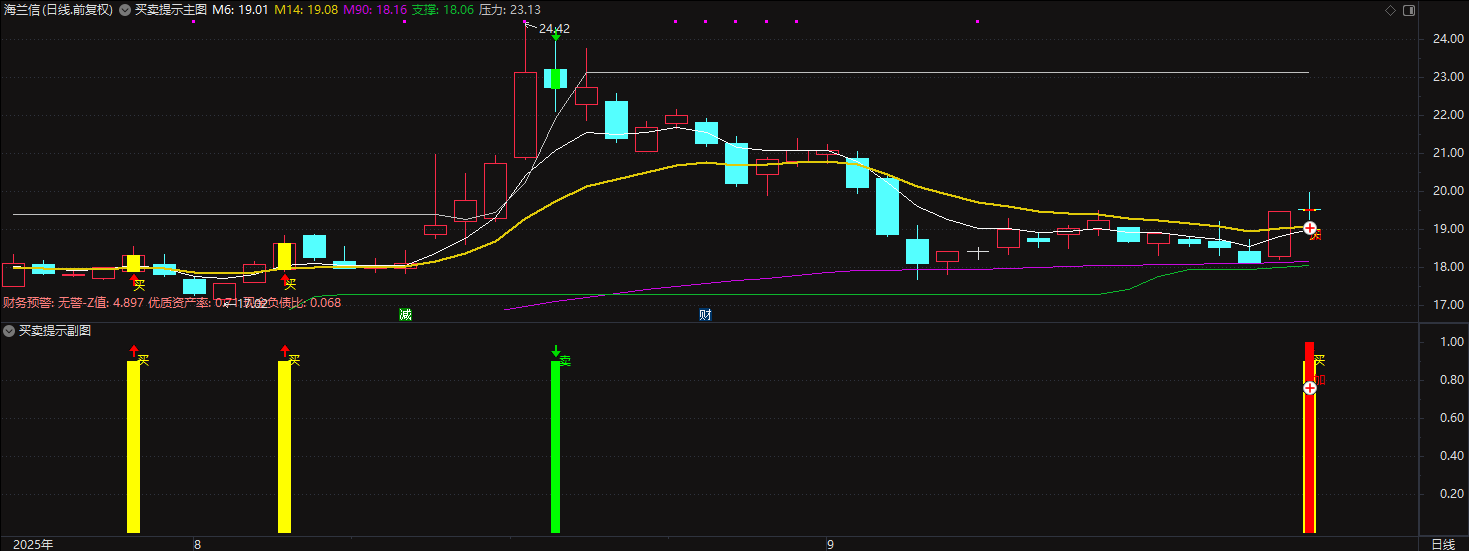Click the green 卖 signal bar in sub-chart

coord(555,446)
